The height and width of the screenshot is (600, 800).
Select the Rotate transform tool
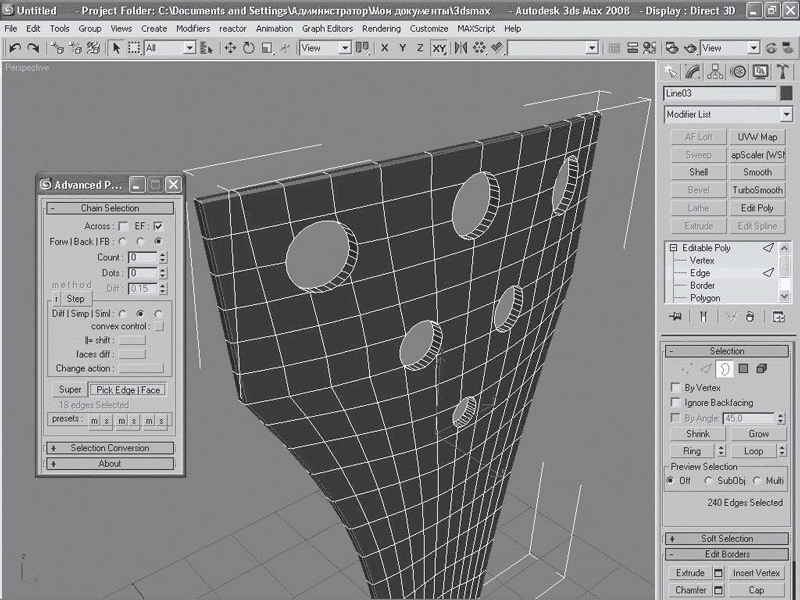(248, 48)
